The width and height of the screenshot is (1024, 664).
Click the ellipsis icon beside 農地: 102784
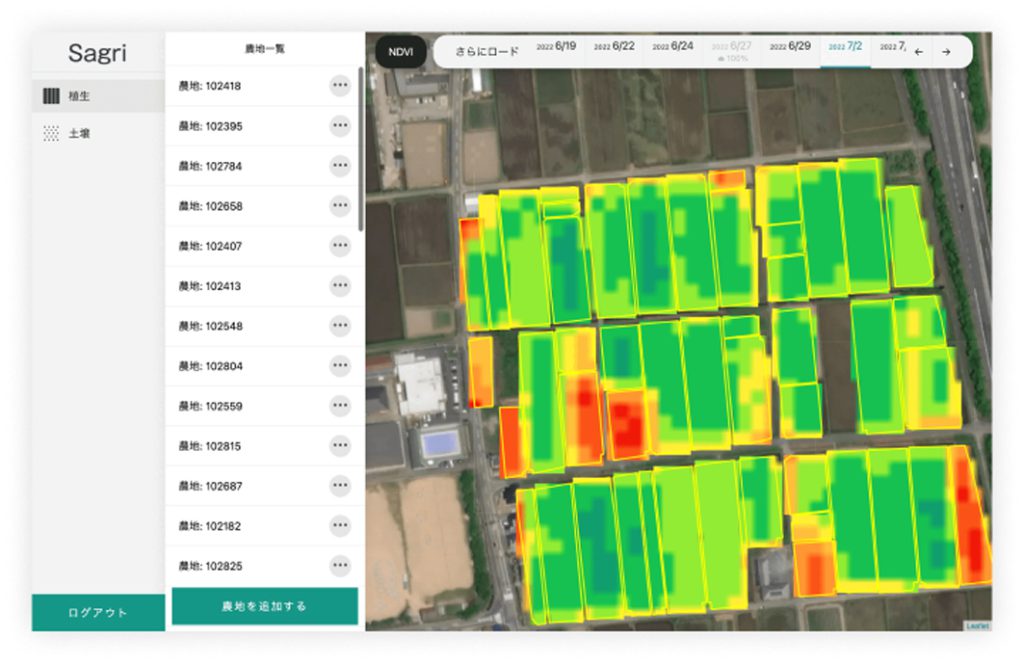tap(340, 165)
